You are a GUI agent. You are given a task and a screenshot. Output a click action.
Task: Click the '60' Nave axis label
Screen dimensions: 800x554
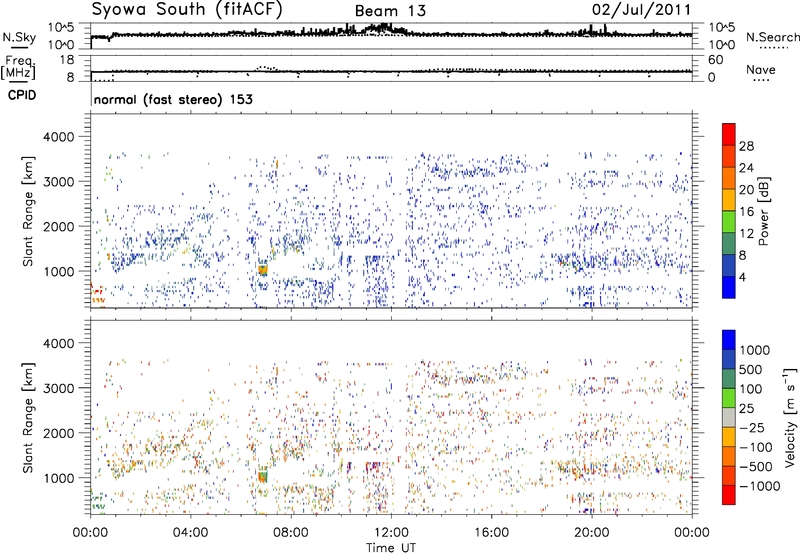click(715, 60)
